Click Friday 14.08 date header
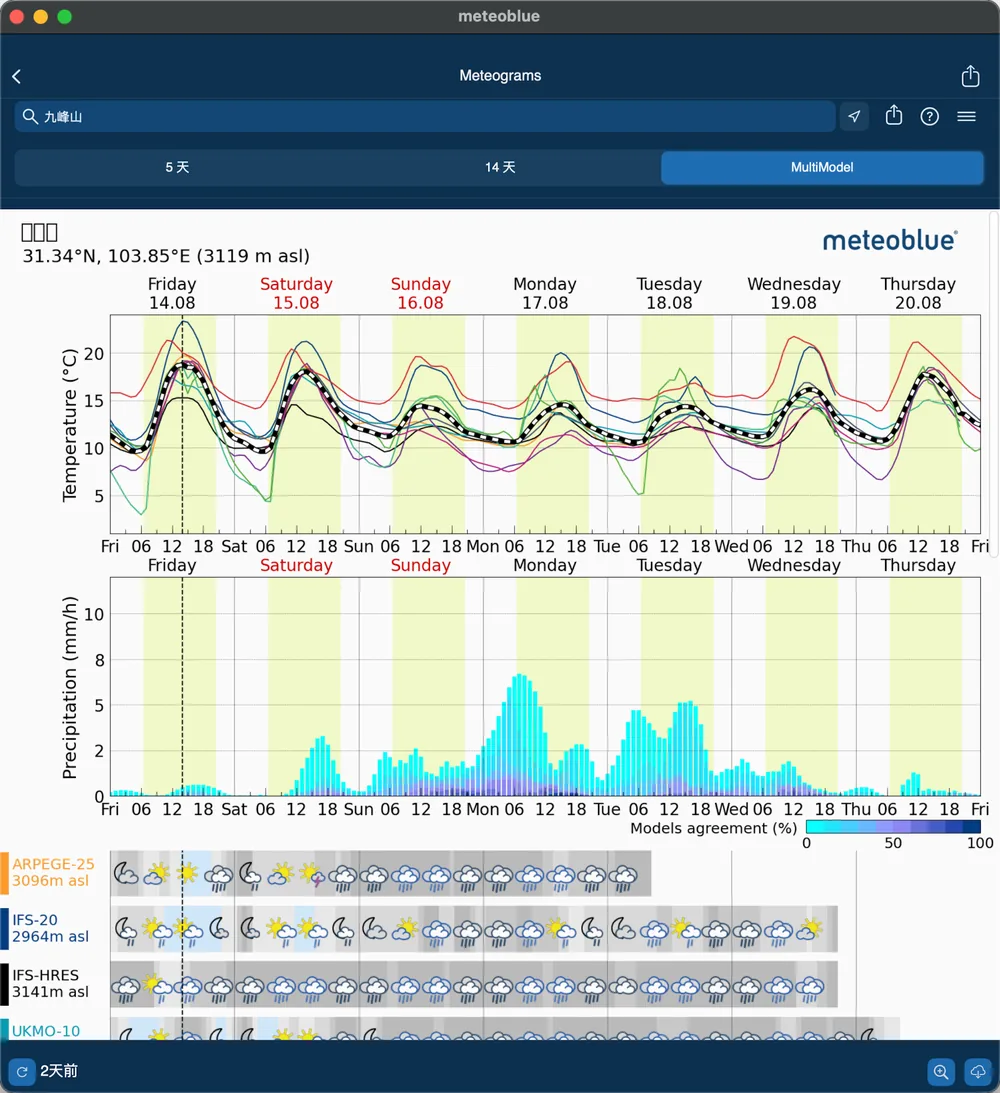This screenshot has width=1000, height=1093. pyautogui.click(x=172, y=293)
